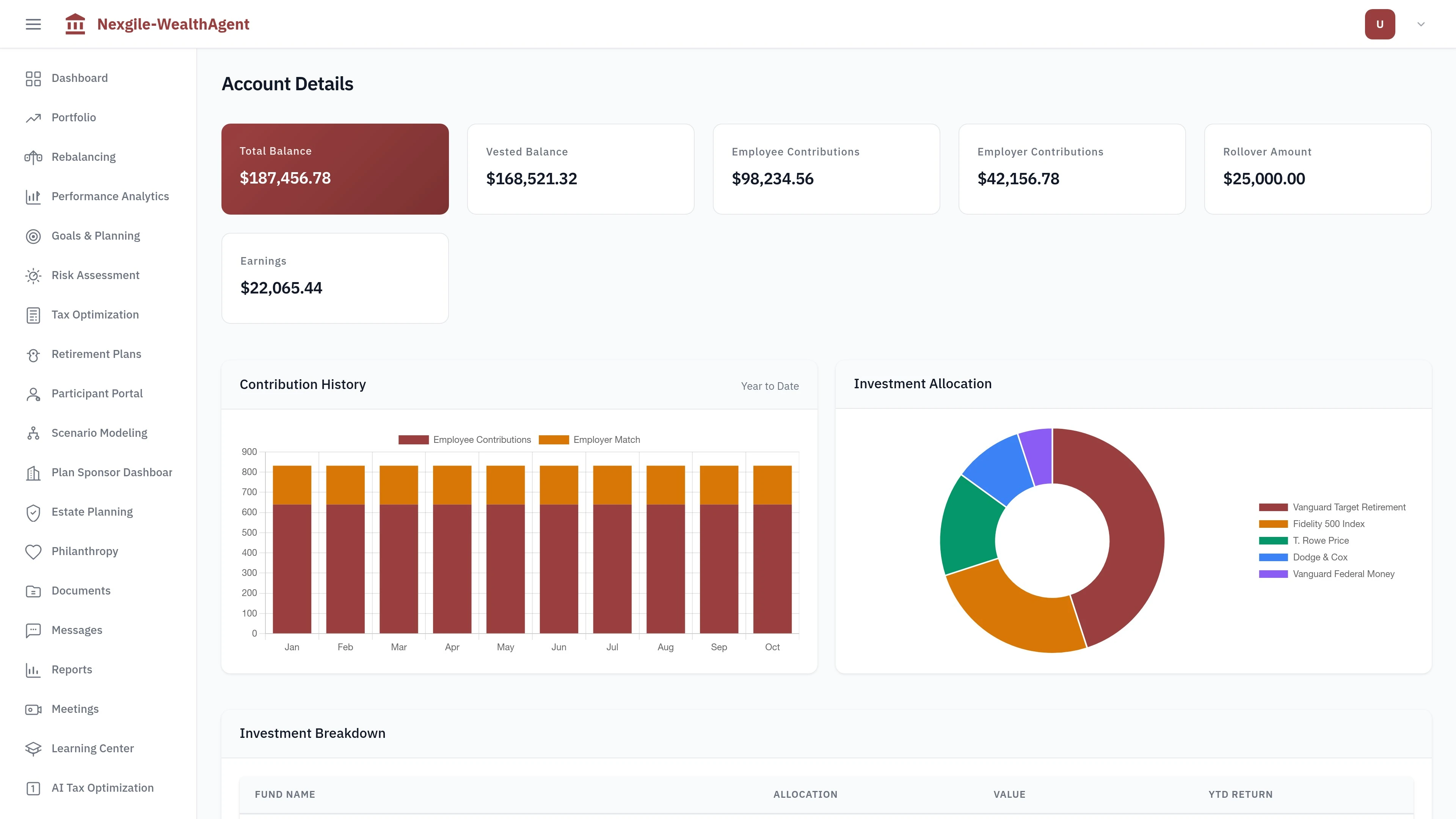Select the Portfolio icon in the sidebar

(33, 118)
